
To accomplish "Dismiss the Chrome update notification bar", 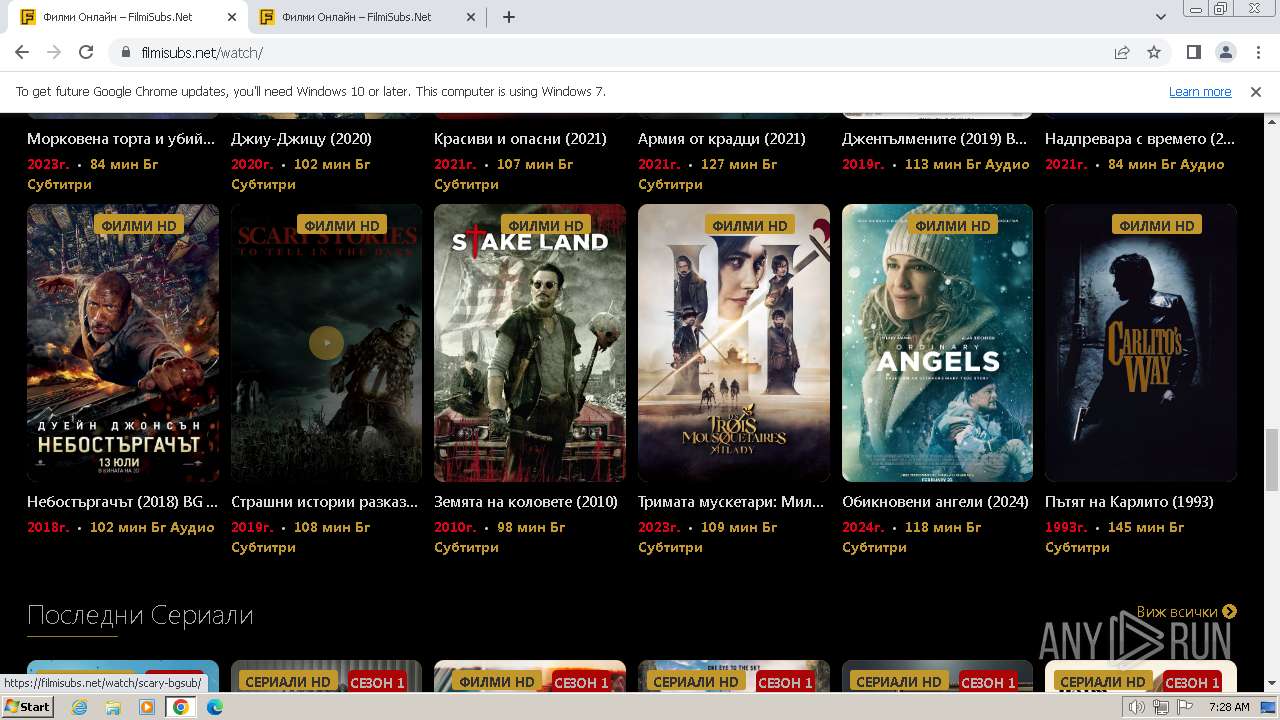I will click(x=1256, y=91).
